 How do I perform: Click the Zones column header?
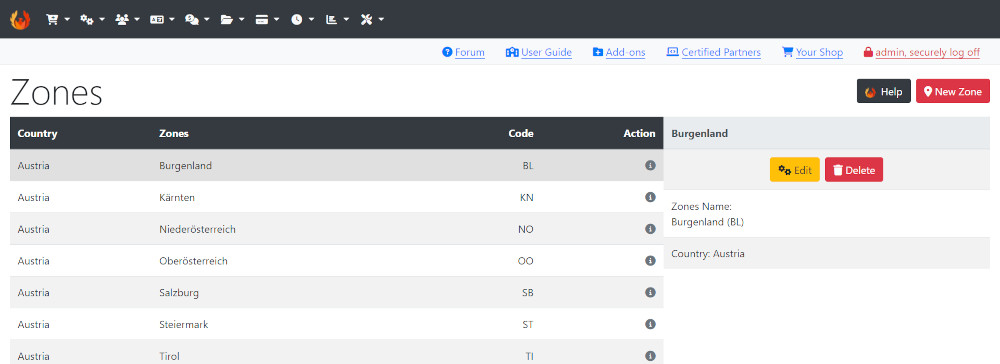pos(173,133)
